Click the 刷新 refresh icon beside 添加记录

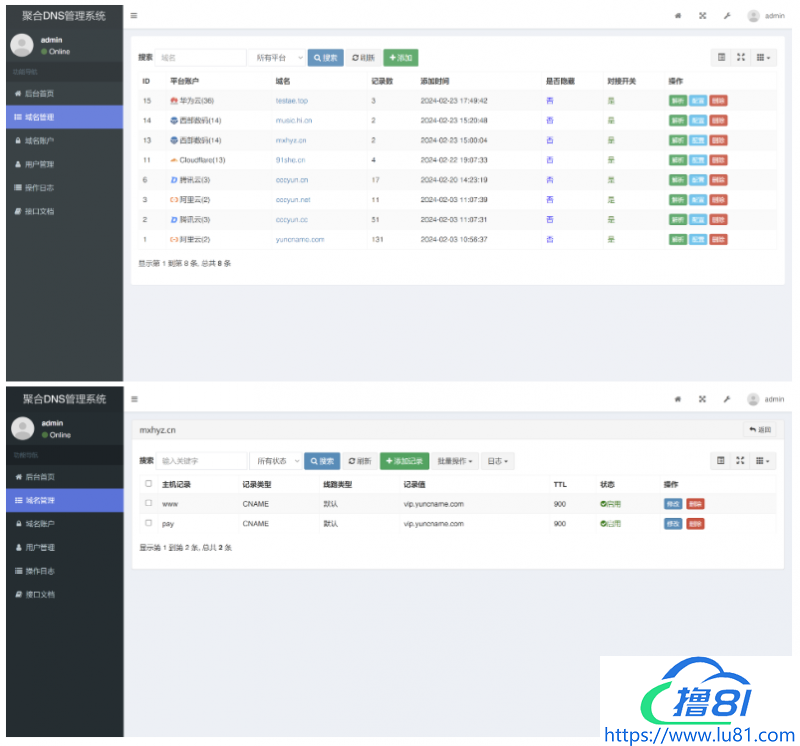tap(360, 461)
